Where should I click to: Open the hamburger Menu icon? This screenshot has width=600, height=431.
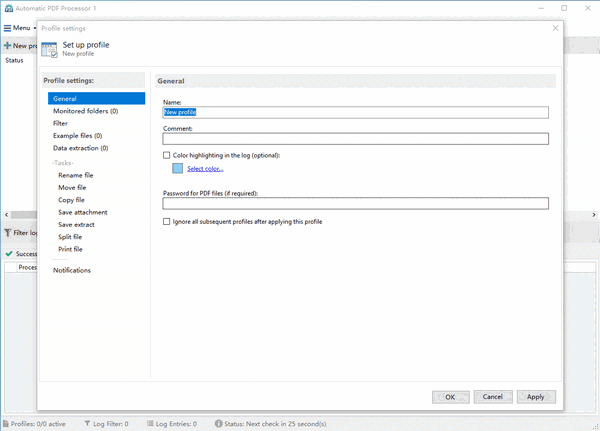click(x=7, y=28)
